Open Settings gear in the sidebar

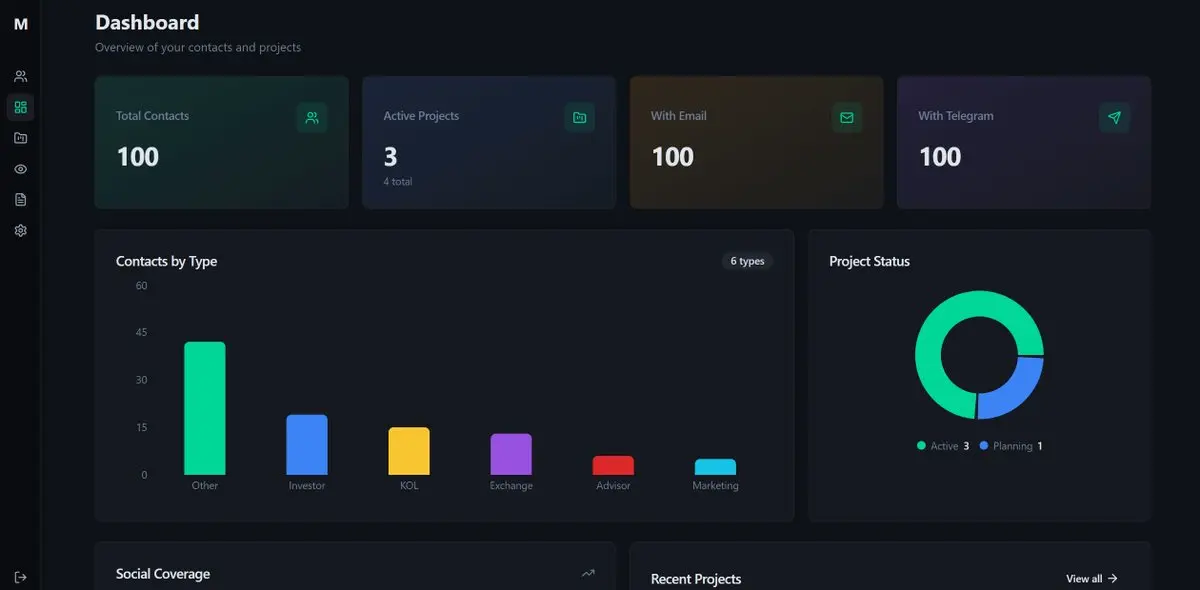(21, 231)
